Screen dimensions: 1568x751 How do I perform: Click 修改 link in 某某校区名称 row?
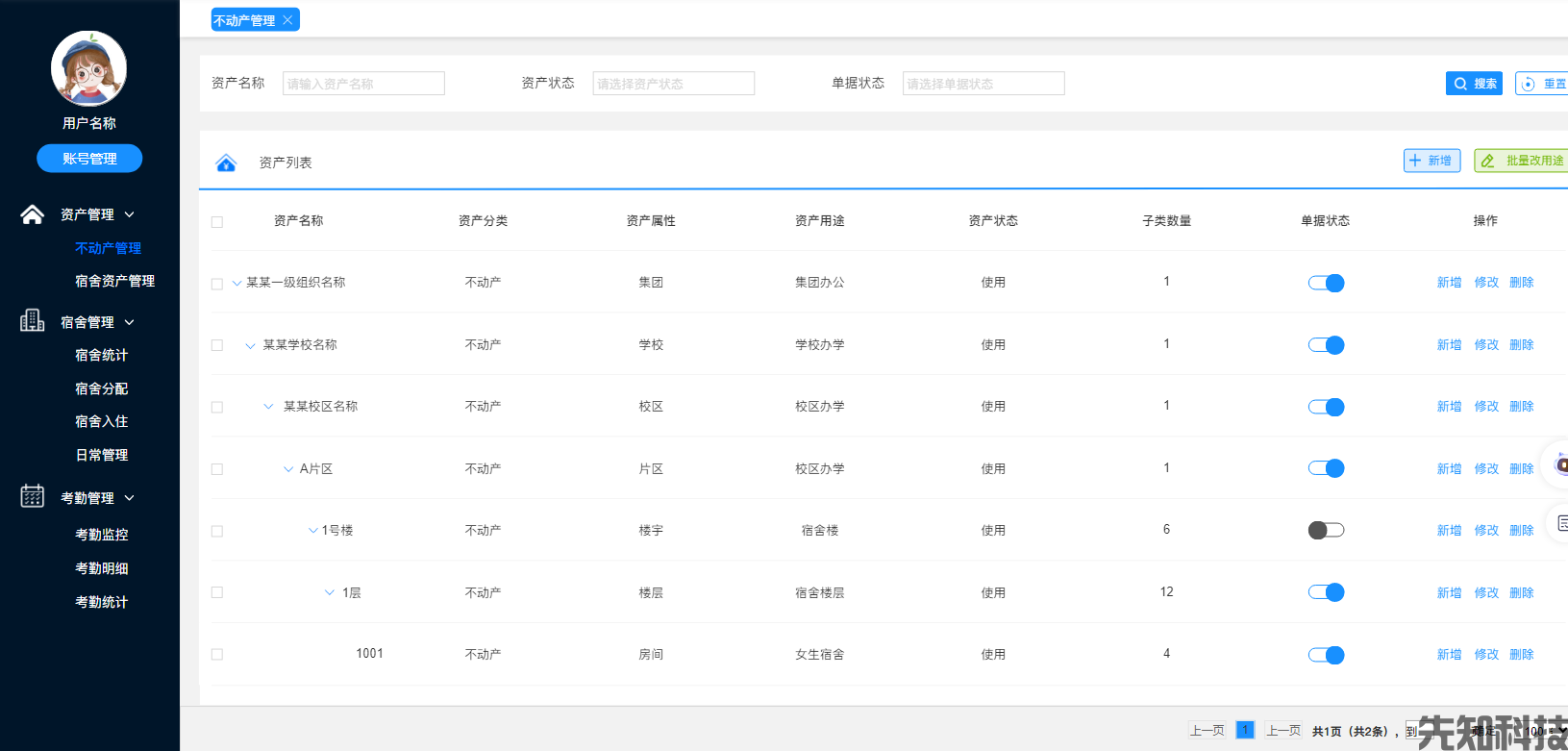pos(1486,407)
